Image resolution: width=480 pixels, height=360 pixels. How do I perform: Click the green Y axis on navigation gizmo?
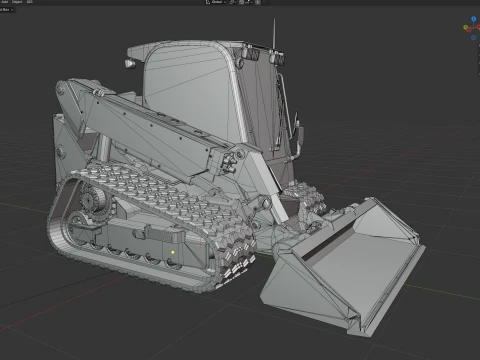point(465,27)
